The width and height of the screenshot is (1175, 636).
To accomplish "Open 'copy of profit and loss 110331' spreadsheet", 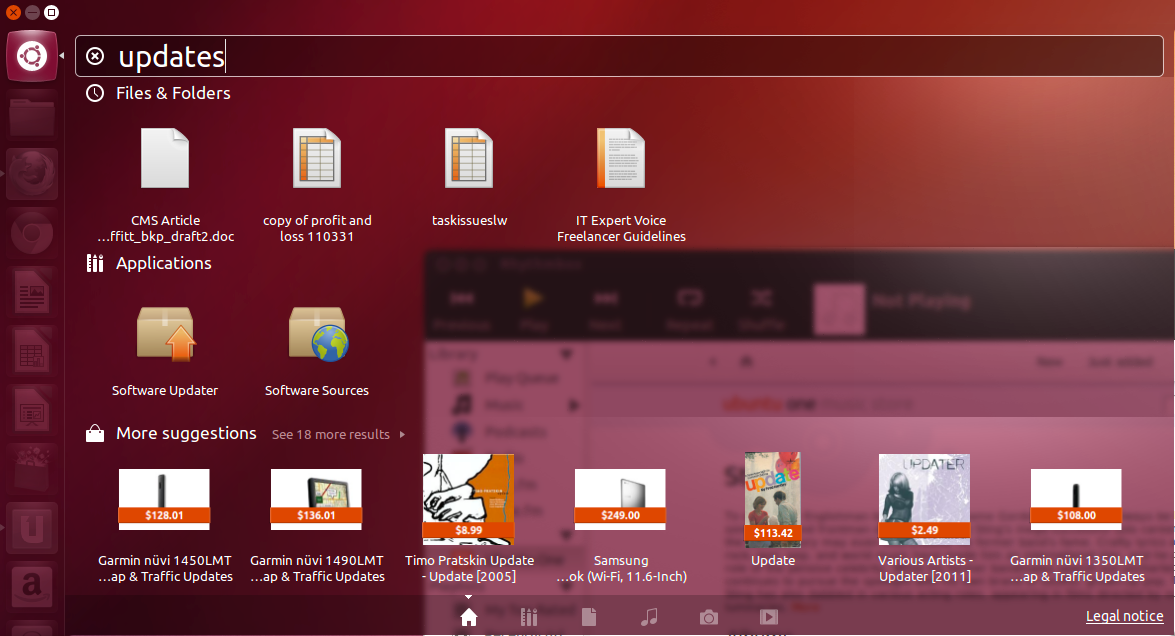I will point(317,185).
